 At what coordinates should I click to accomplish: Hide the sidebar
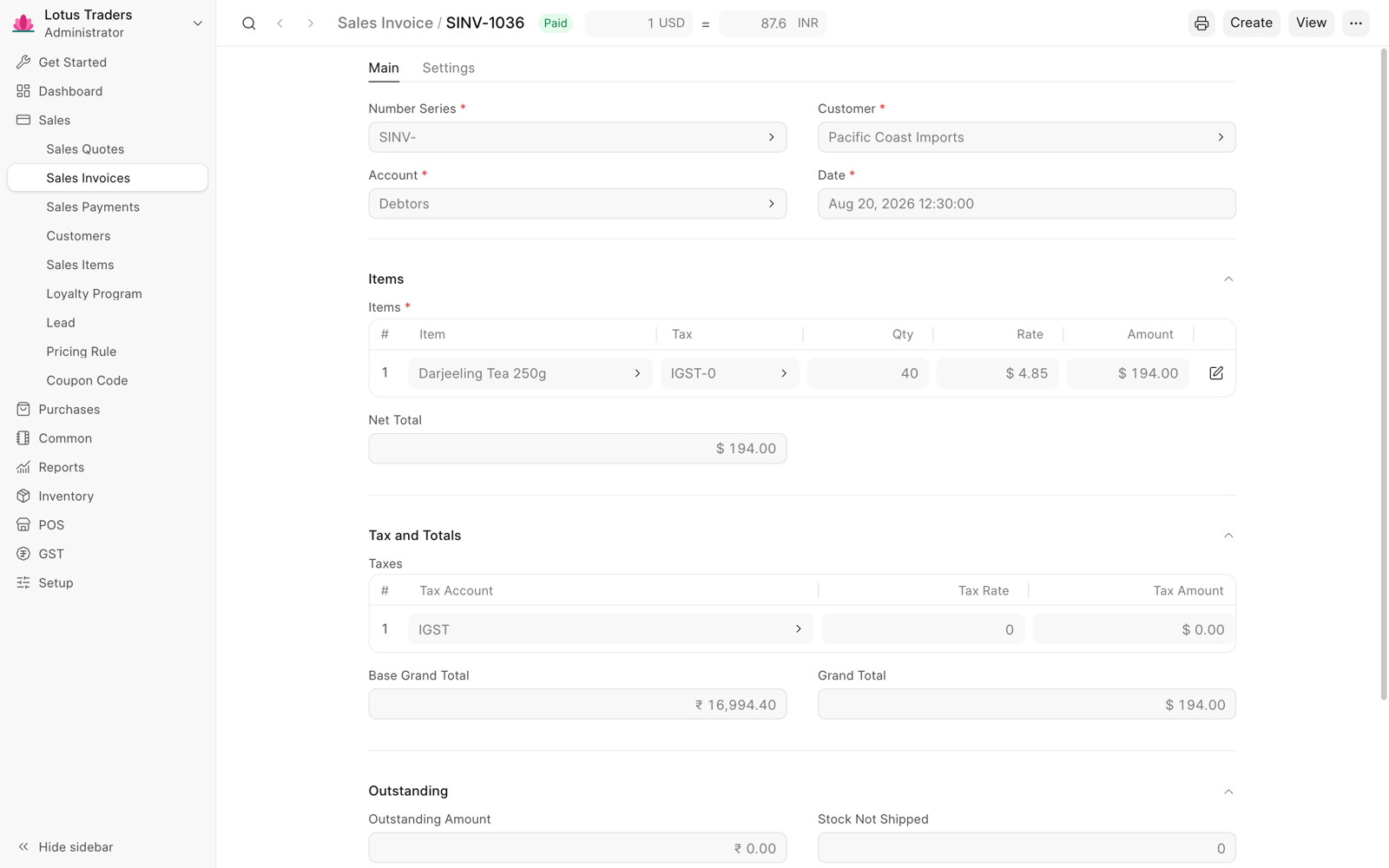tap(66, 847)
